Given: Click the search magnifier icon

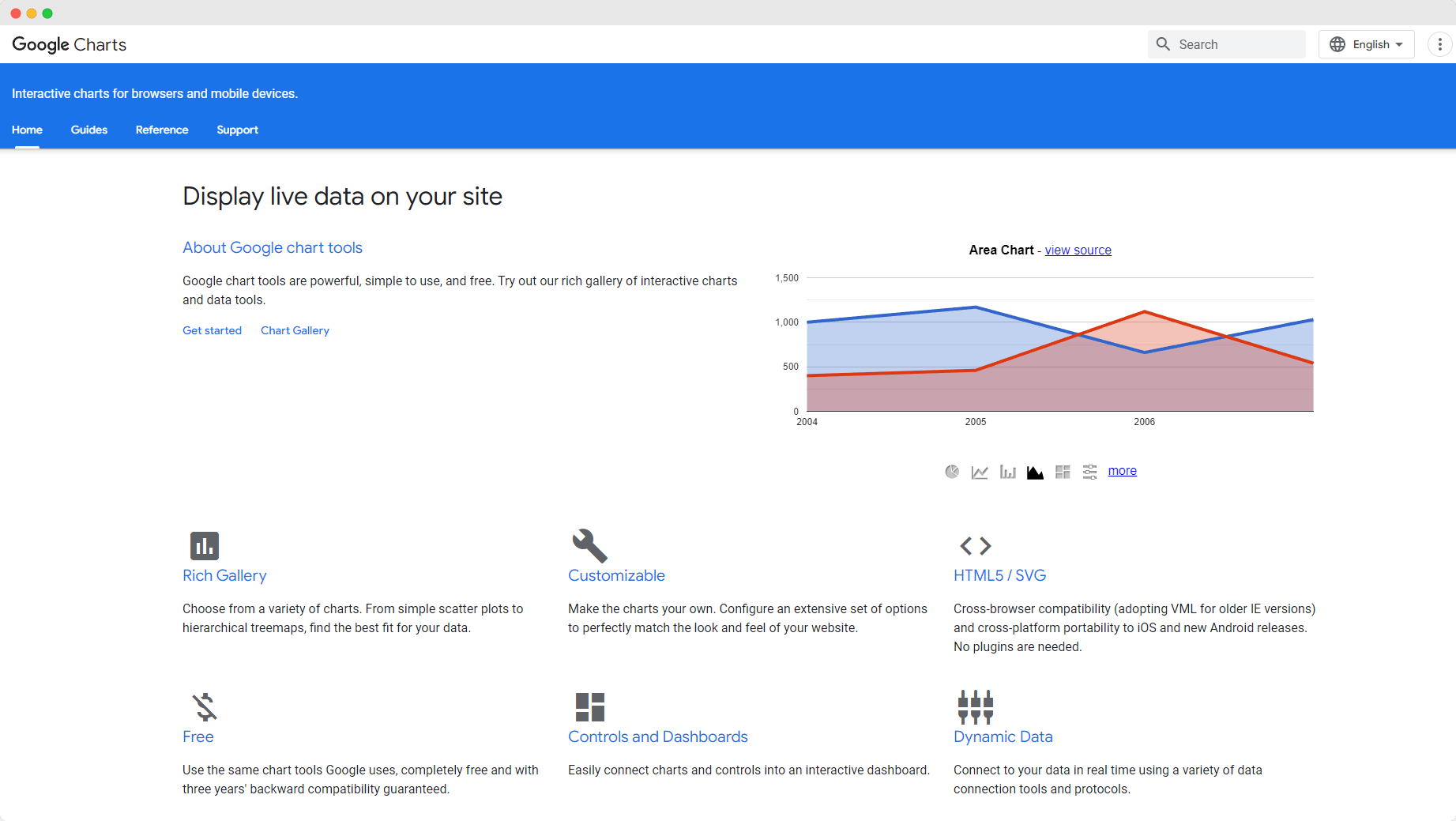Looking at the screenshot, I should tap(1163, 44).
